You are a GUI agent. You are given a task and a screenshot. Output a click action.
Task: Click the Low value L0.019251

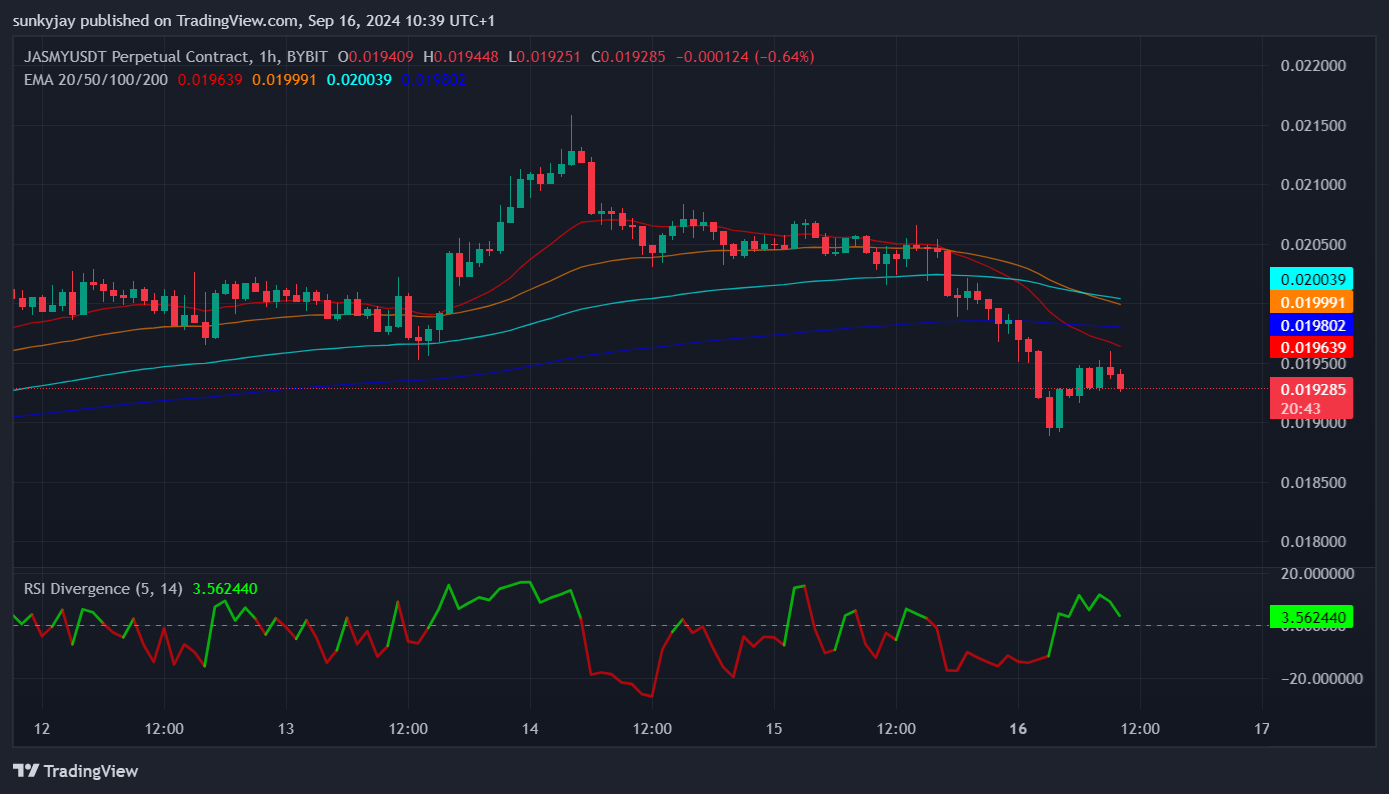coord(546,56)
